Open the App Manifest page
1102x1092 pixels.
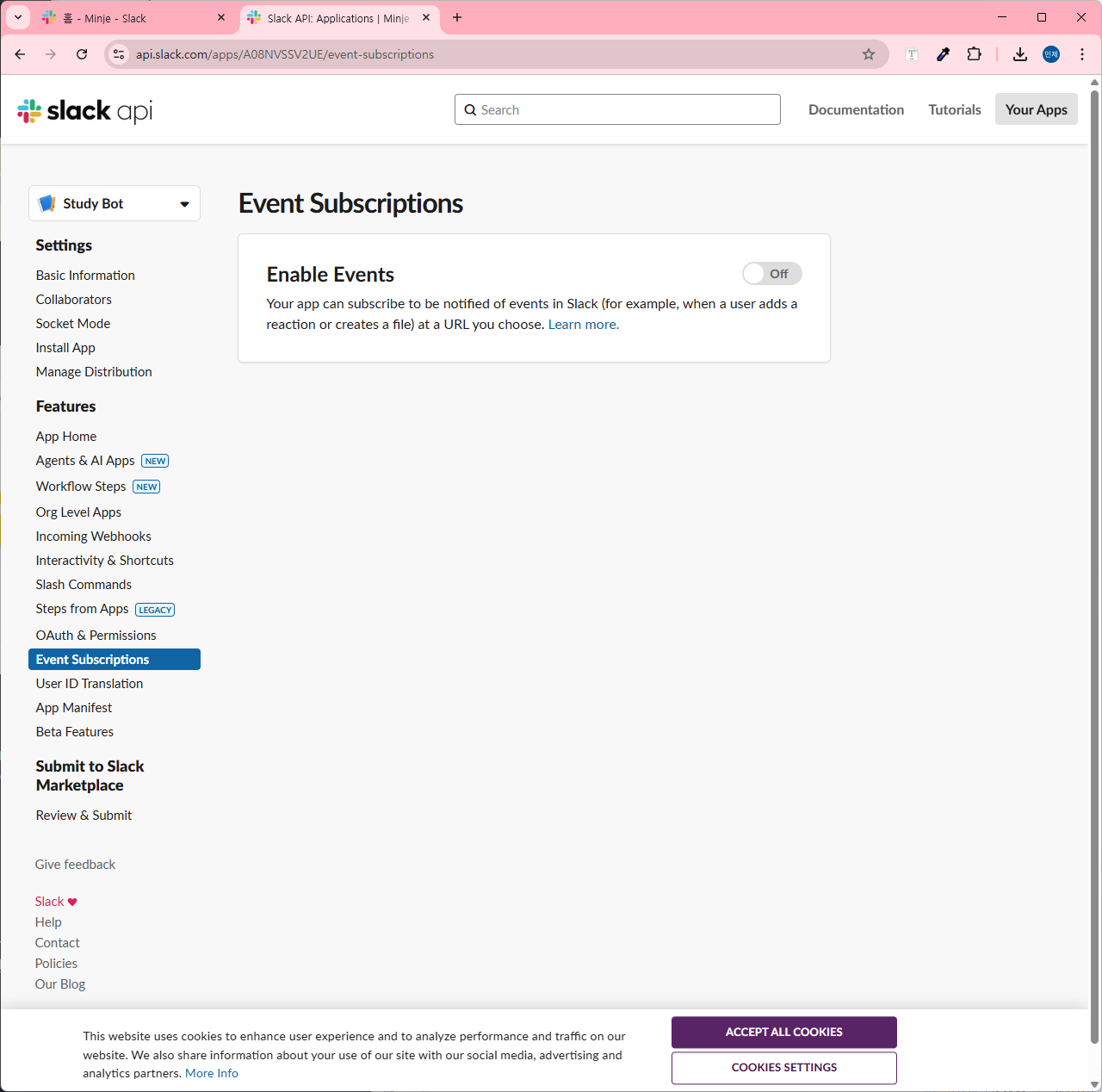[x=74, y=708]
